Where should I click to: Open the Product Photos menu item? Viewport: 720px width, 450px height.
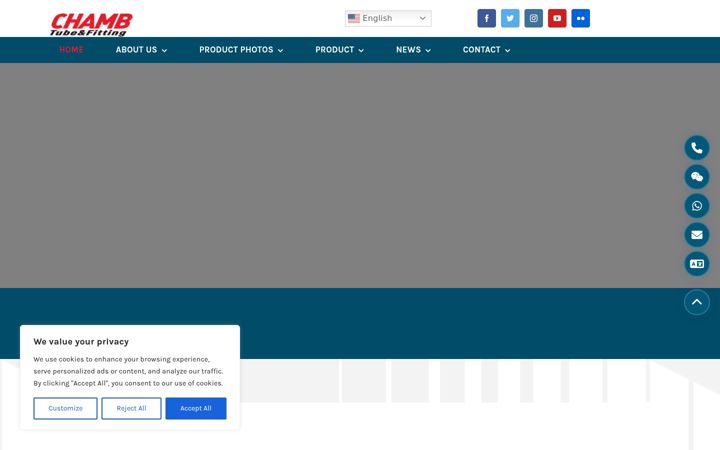236,50
